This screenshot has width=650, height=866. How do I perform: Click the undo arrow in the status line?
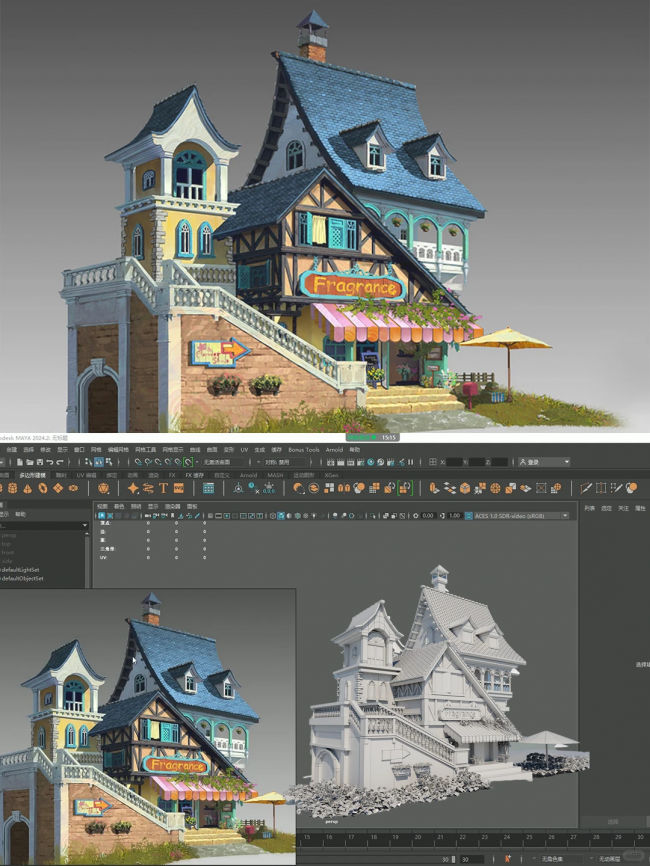coord(52,462)
